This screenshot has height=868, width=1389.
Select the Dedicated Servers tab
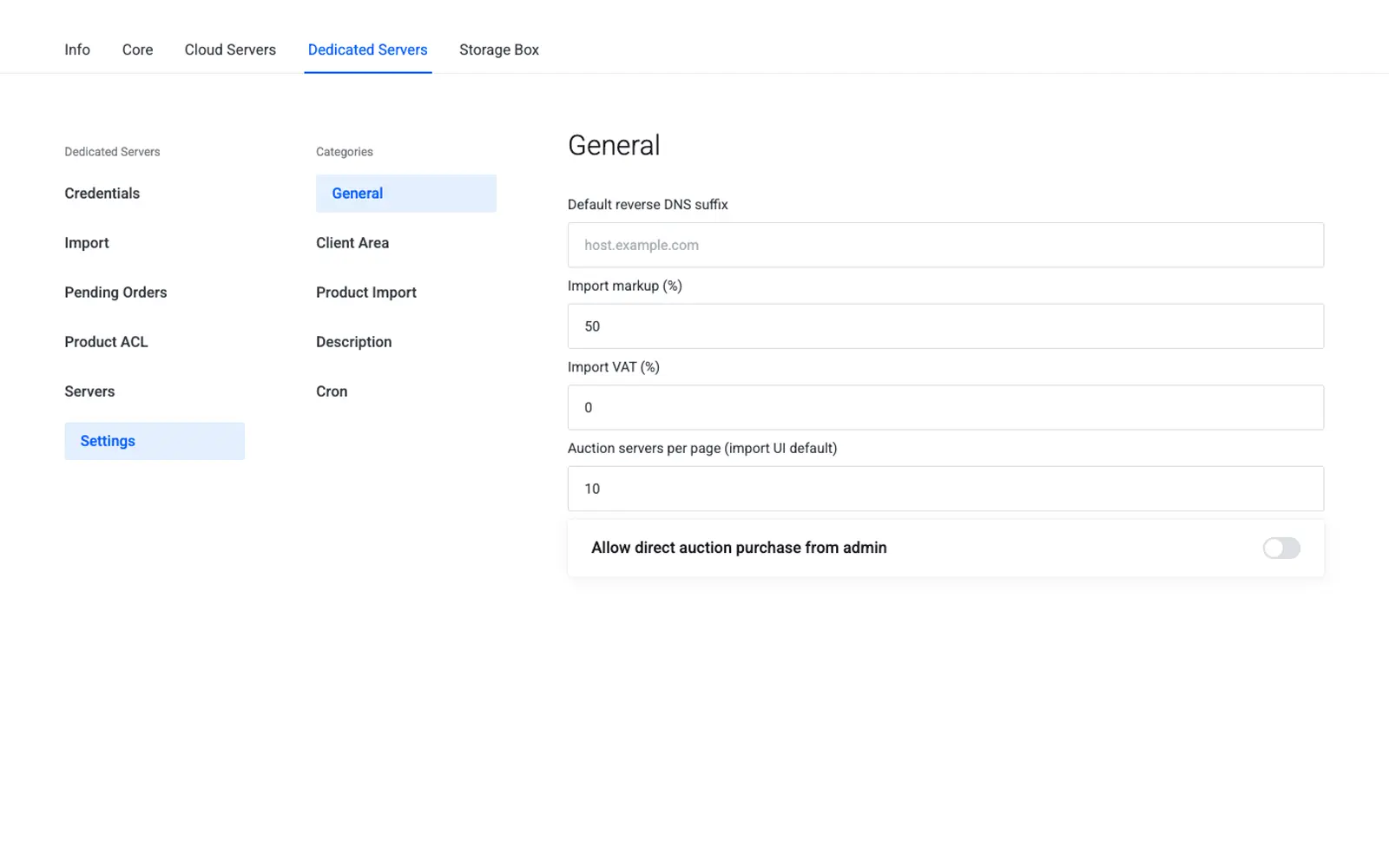click(x=368, y=49)
